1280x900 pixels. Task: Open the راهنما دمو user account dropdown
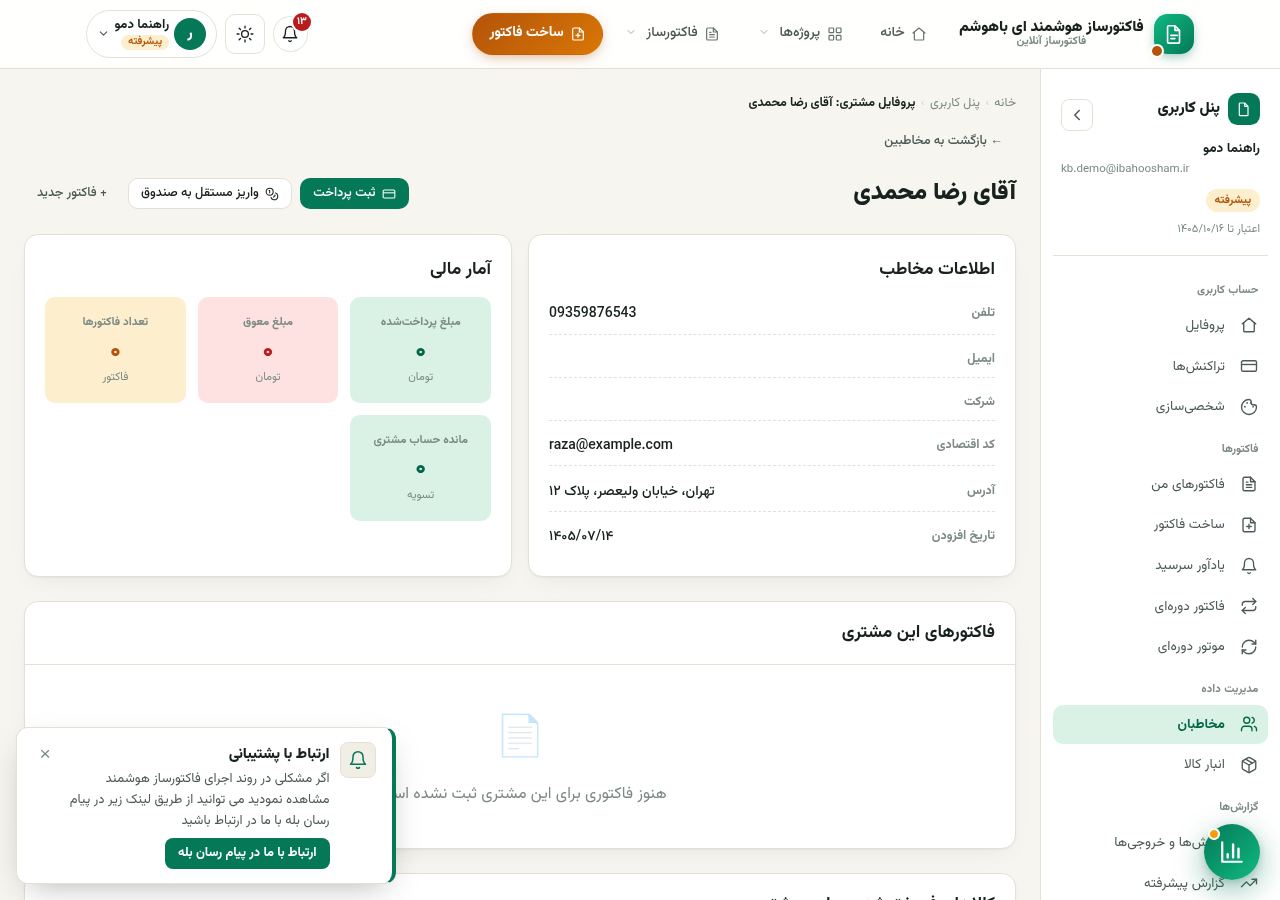tap(152, 34)
